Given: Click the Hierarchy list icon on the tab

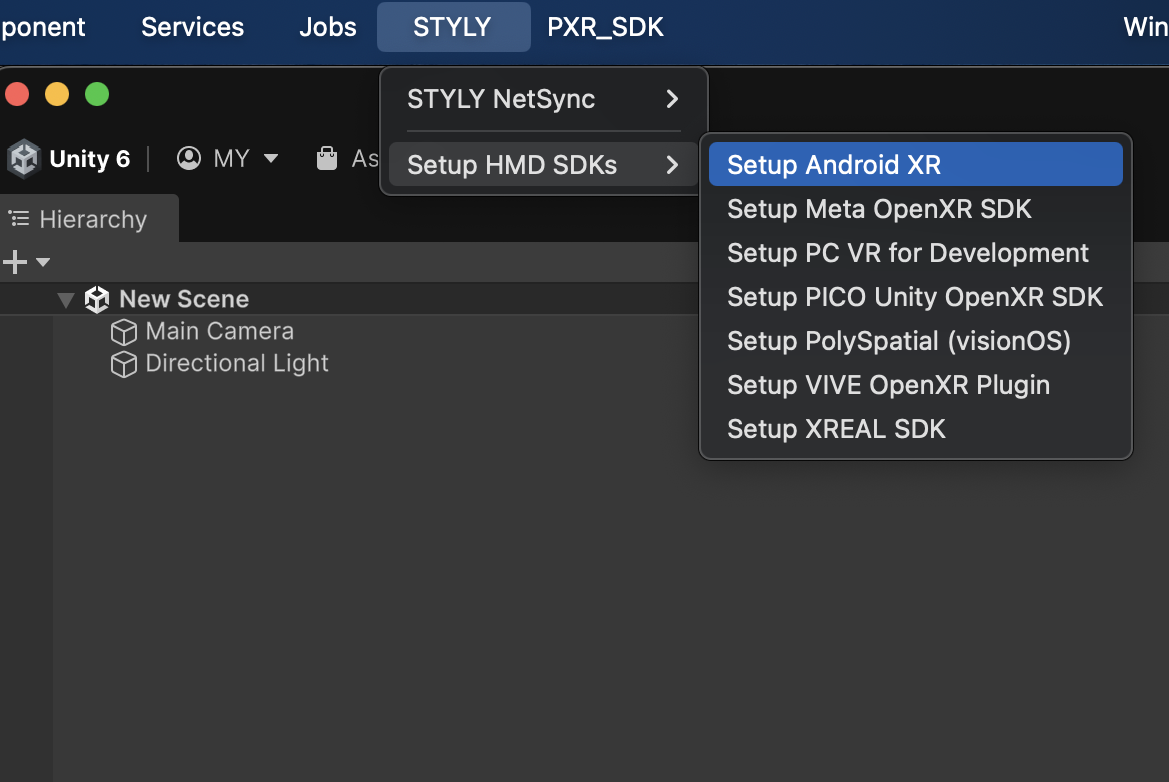Looking at the screenshot, I should [x=17, y=219].
